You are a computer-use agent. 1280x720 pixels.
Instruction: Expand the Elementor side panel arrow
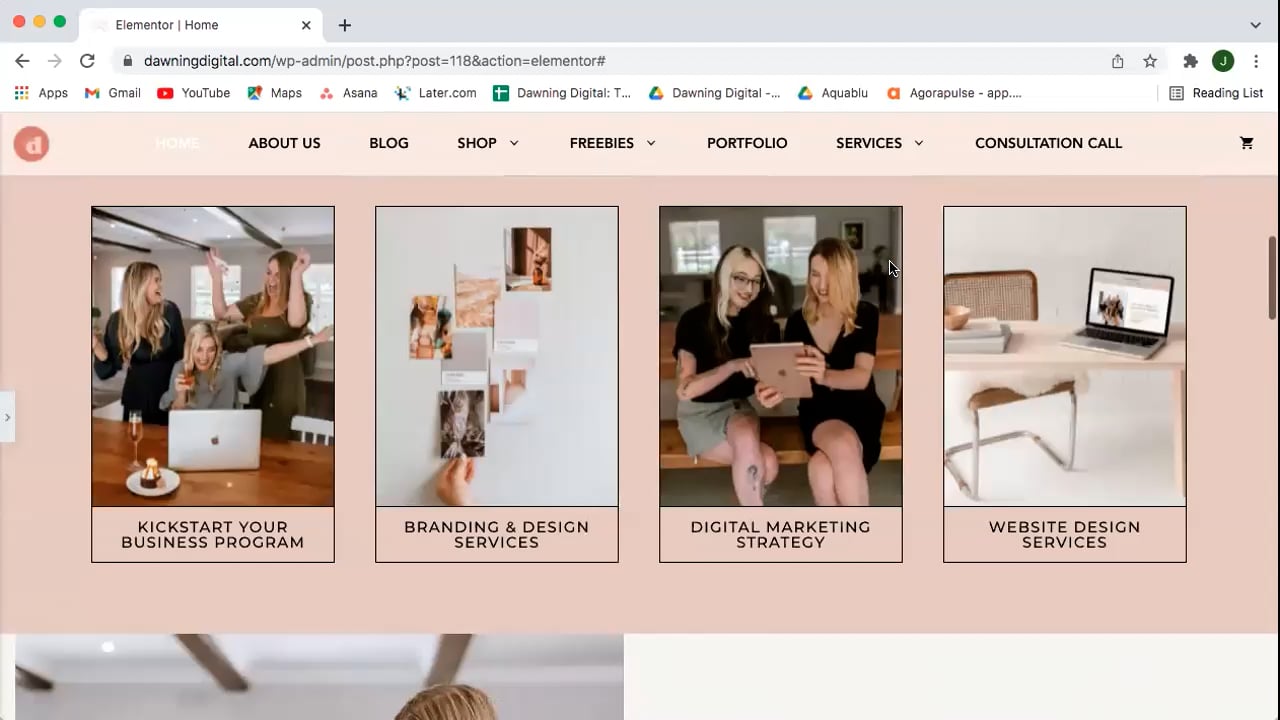tap(7, 417)
